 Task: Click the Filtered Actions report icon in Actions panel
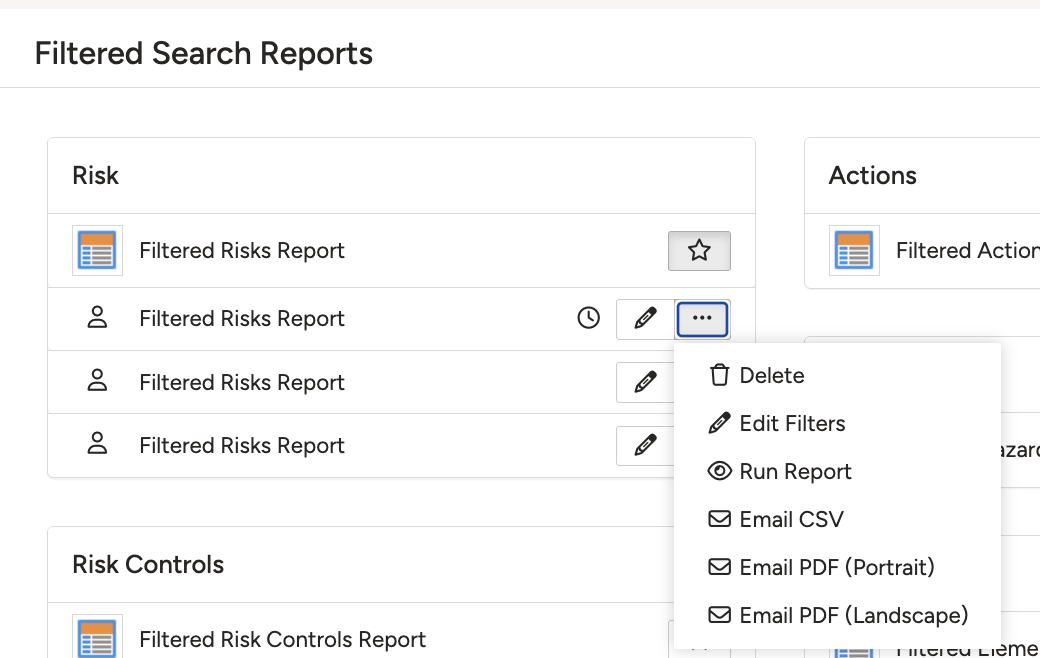[854, 251]
